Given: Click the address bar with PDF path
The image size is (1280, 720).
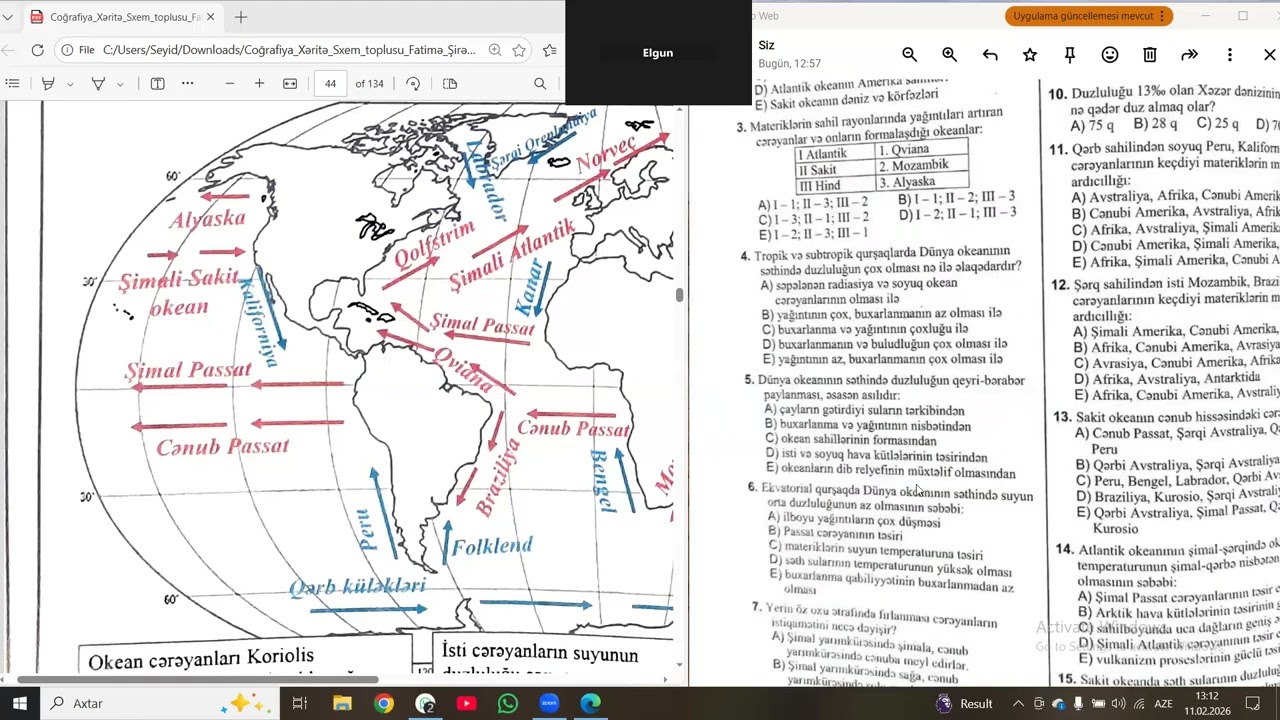Looking at the screenshot, I should 288,50.
